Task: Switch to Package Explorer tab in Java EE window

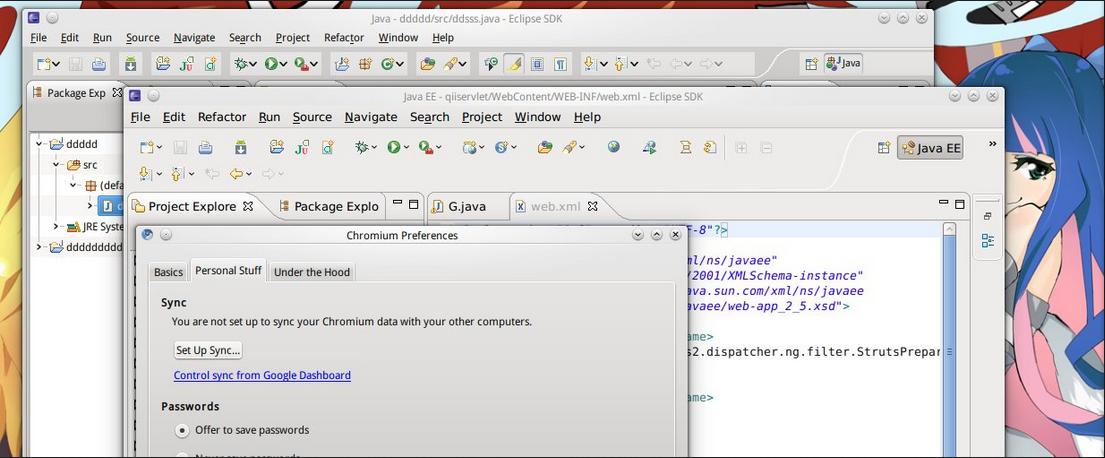Action: (x=328, y=206)
